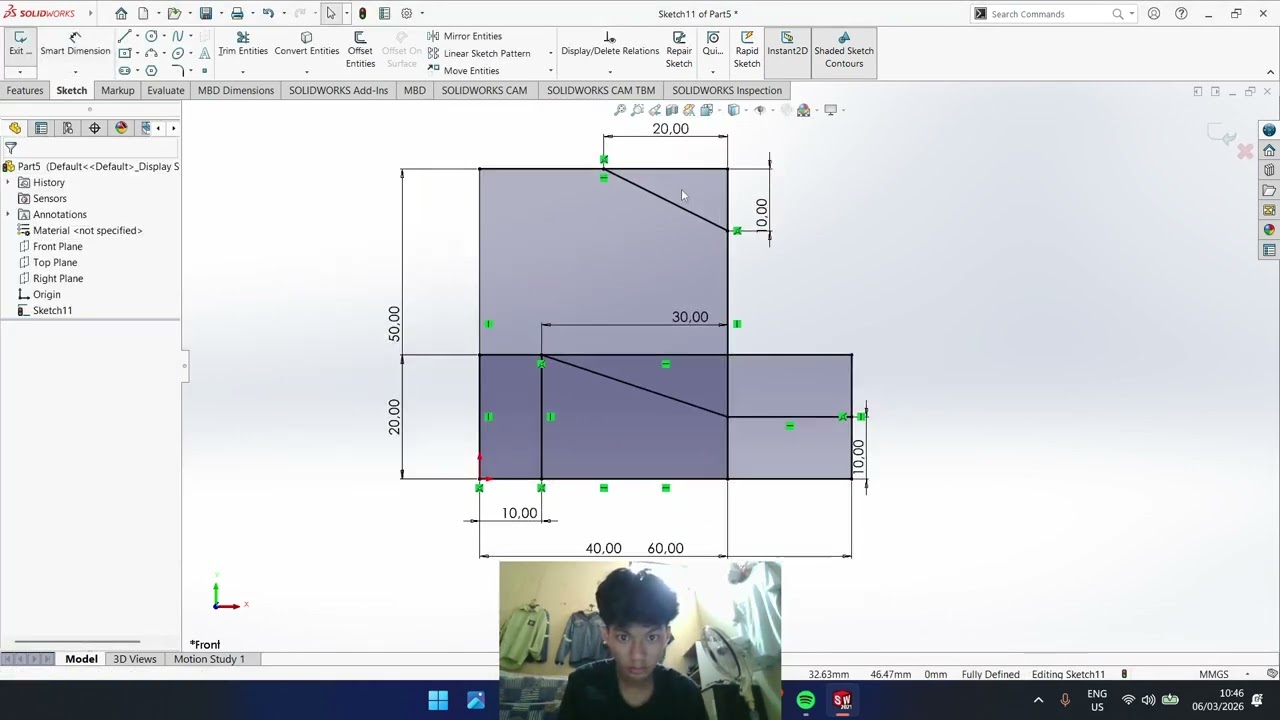Image resolution: width=1280 pixels, height=720 pixels.
Task: Open the Windows Start menu
Action: click(x=438, y=701)
